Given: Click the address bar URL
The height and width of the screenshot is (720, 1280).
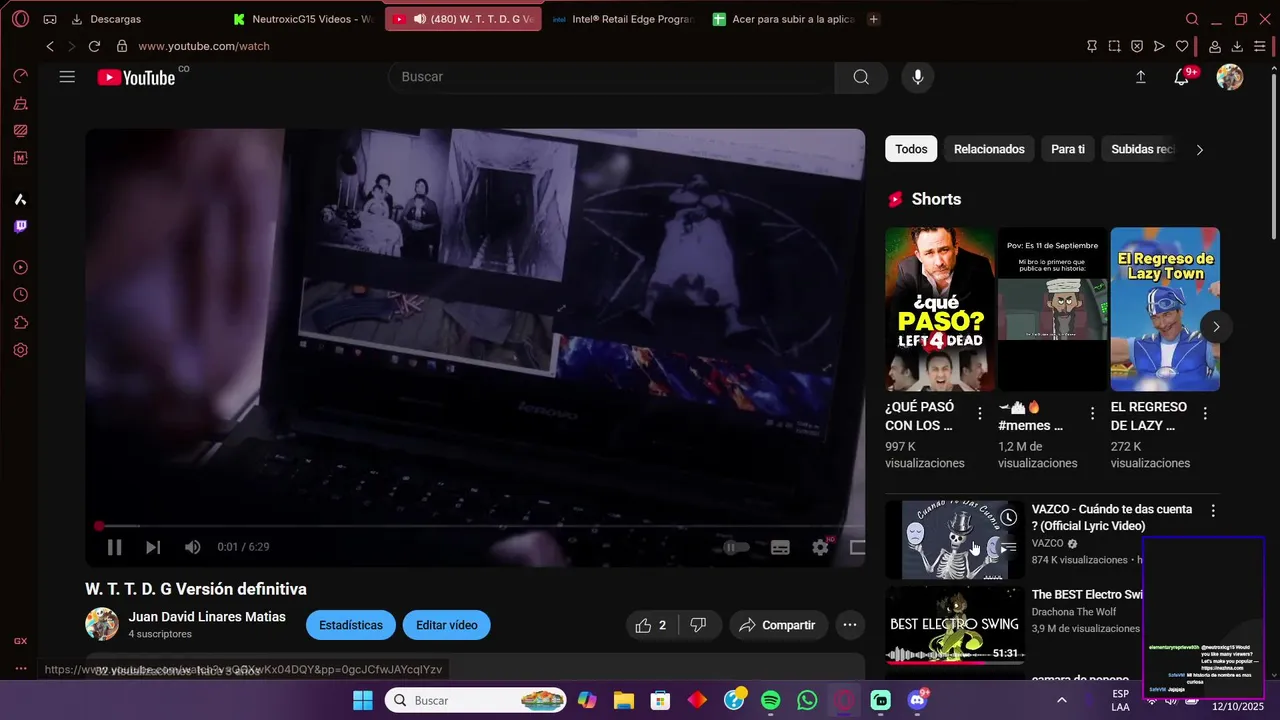Looking at the screenshot, I should tap(204, 46).
